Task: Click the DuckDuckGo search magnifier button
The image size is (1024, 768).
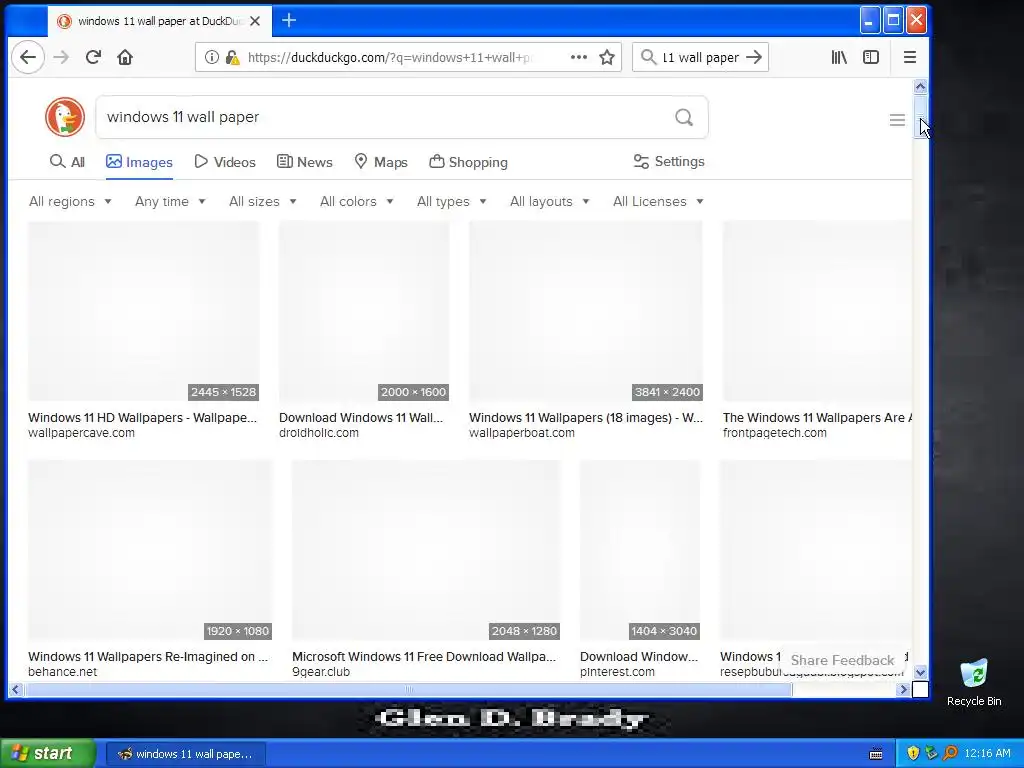Action: pos(684,118)
